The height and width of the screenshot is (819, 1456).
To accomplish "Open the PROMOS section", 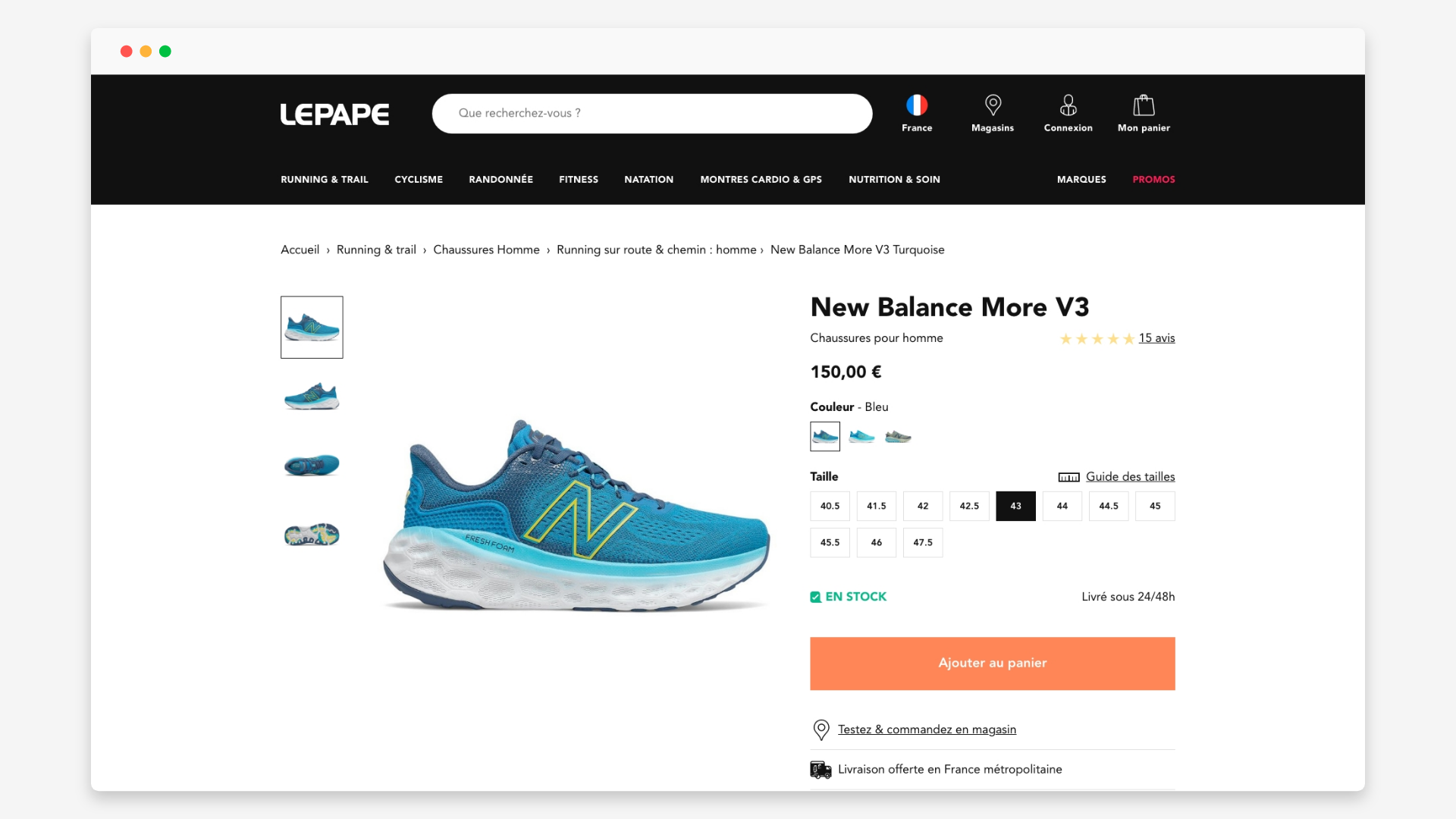I will (x=1153, y=180).
